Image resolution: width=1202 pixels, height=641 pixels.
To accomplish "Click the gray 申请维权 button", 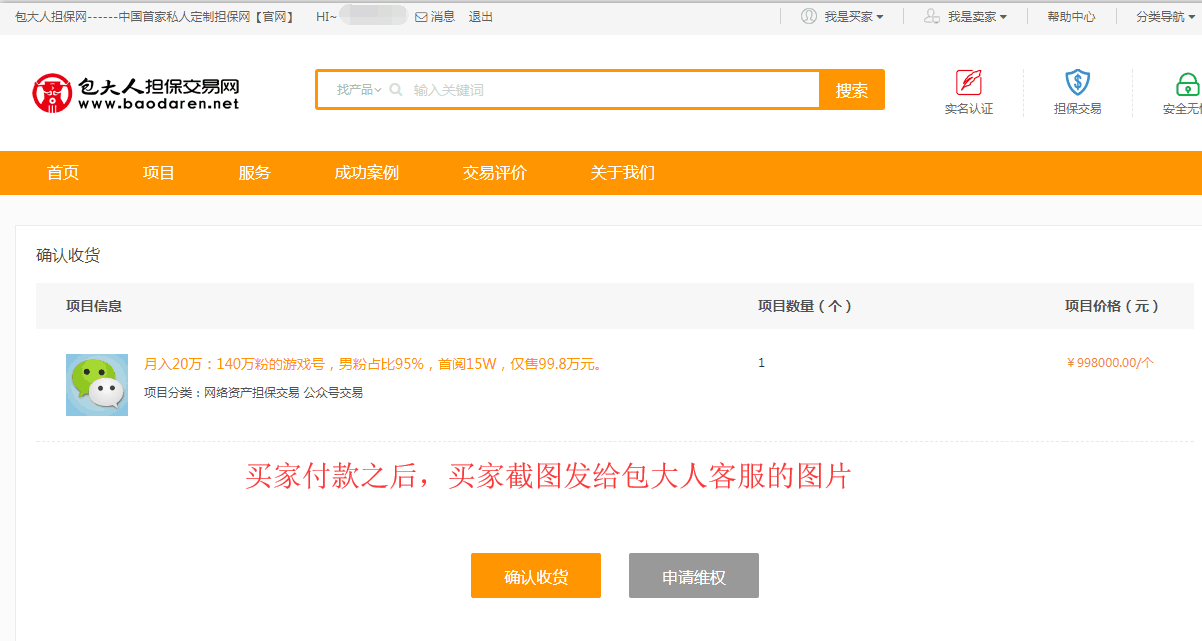I will point(693,575).
